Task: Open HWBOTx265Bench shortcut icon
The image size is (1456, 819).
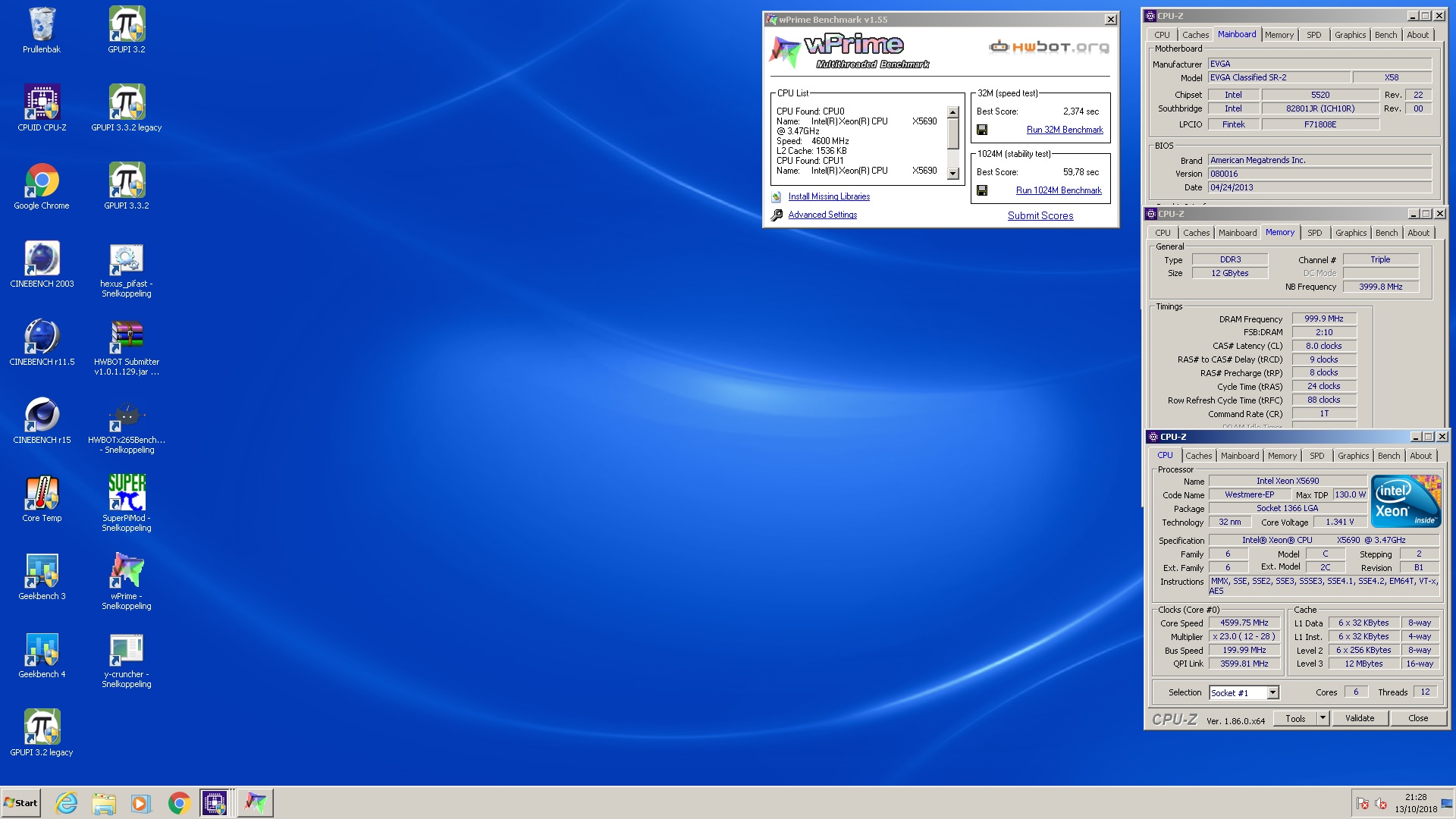Action: [127, 425]
